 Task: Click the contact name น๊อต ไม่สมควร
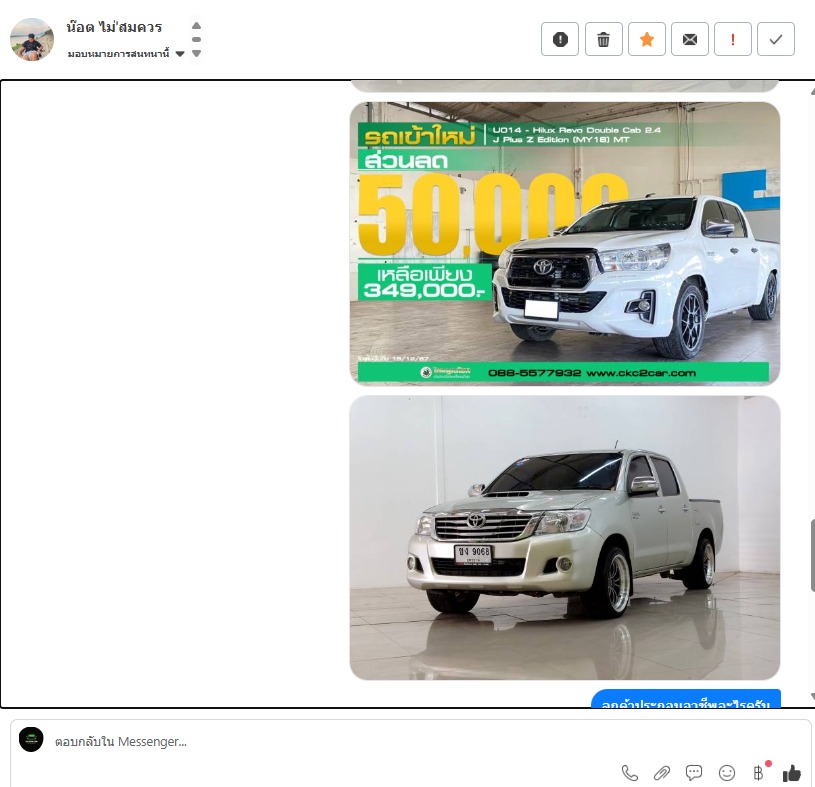tap(114, 27)
